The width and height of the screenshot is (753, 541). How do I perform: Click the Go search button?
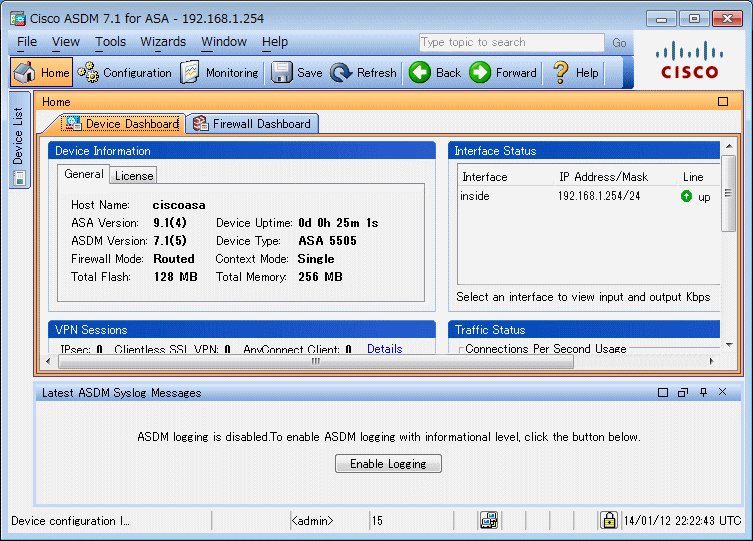tap(619, 43)
